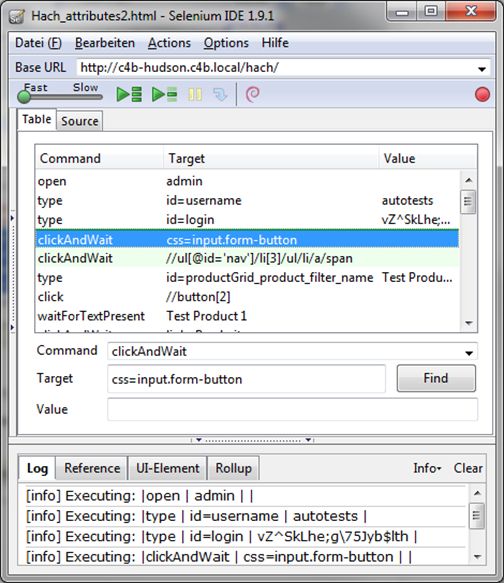The image size is (504, 583).
Task: Switch to the Source tab
Action: tap(80, 121)
